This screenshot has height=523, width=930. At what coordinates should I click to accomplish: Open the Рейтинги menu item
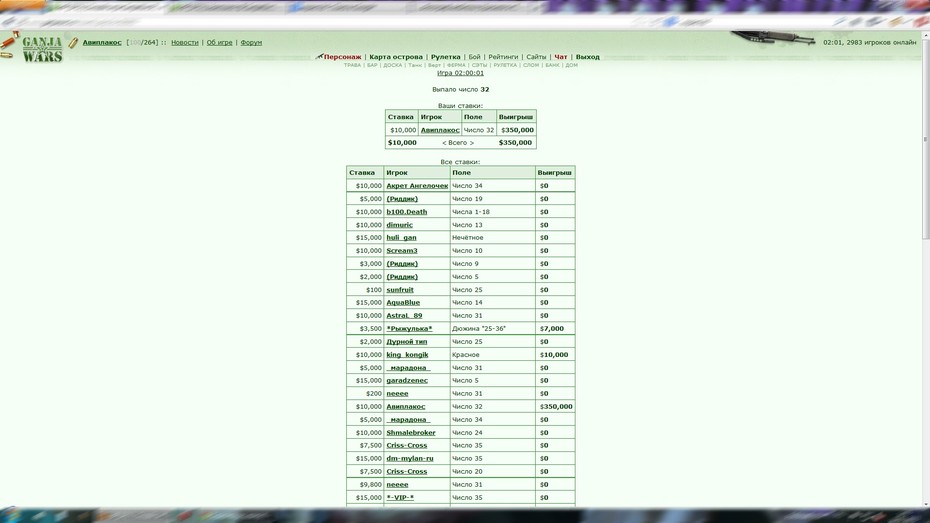503,57
